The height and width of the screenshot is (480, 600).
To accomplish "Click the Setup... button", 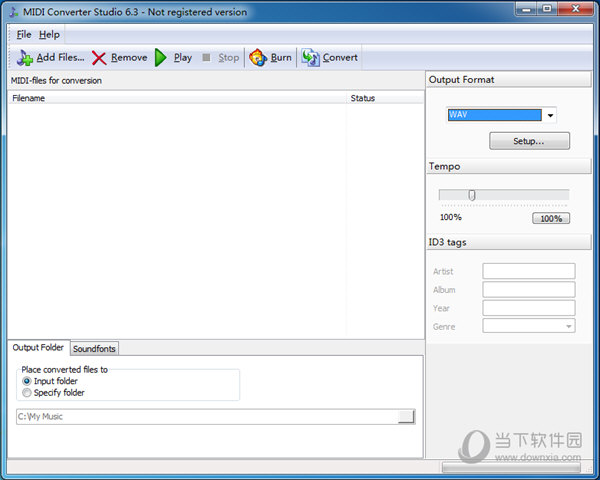I will (x=529, y=141).
